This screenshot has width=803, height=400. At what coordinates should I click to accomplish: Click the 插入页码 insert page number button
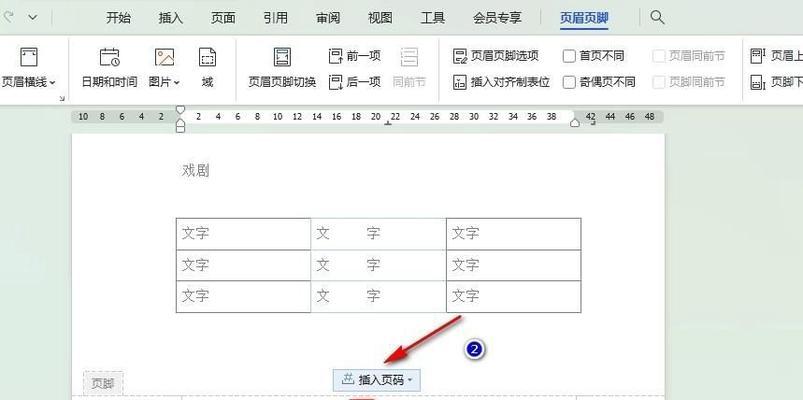tap(377, 380)
